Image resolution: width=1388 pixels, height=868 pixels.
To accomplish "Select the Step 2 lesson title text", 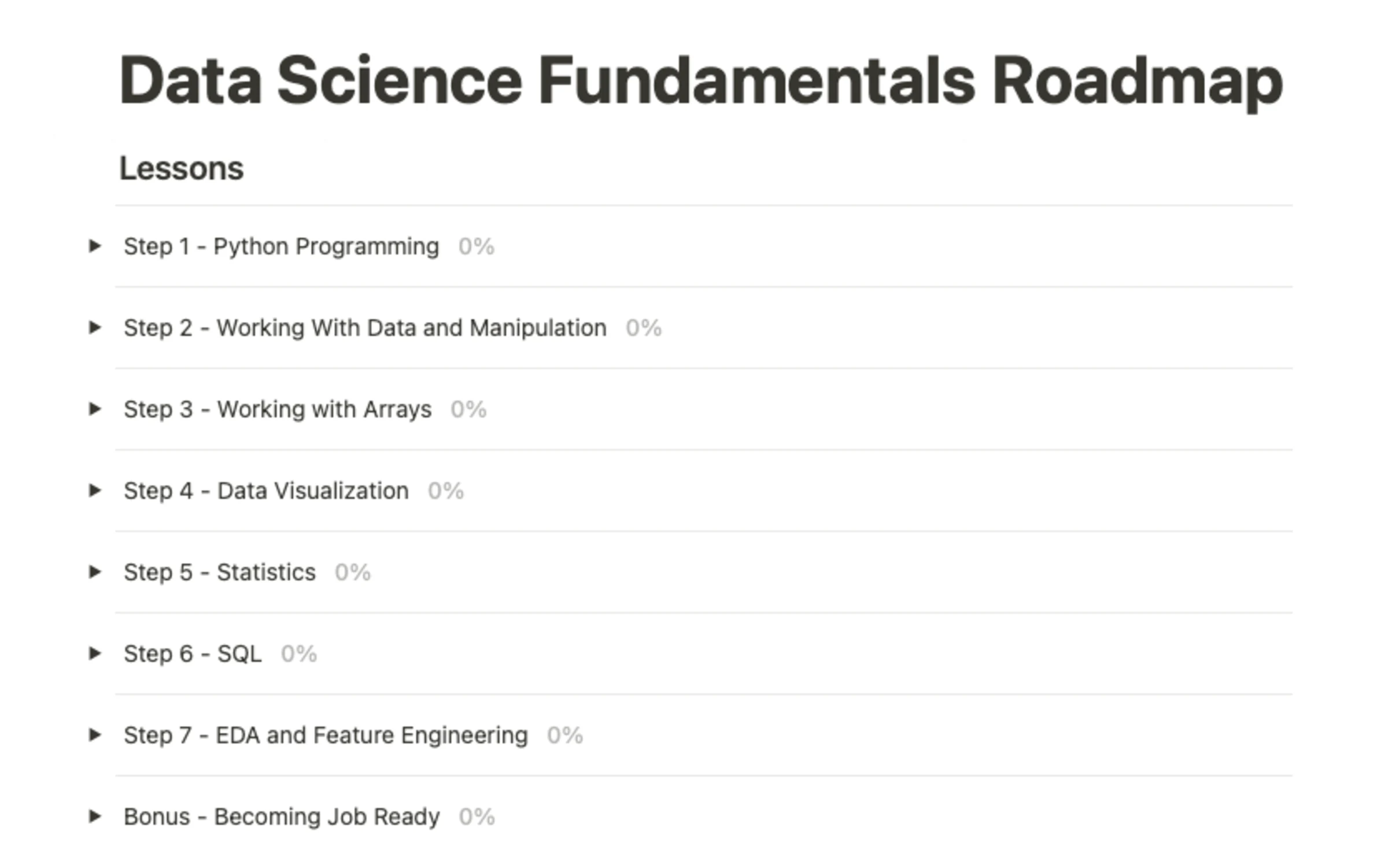I will (x=366, y=329).
